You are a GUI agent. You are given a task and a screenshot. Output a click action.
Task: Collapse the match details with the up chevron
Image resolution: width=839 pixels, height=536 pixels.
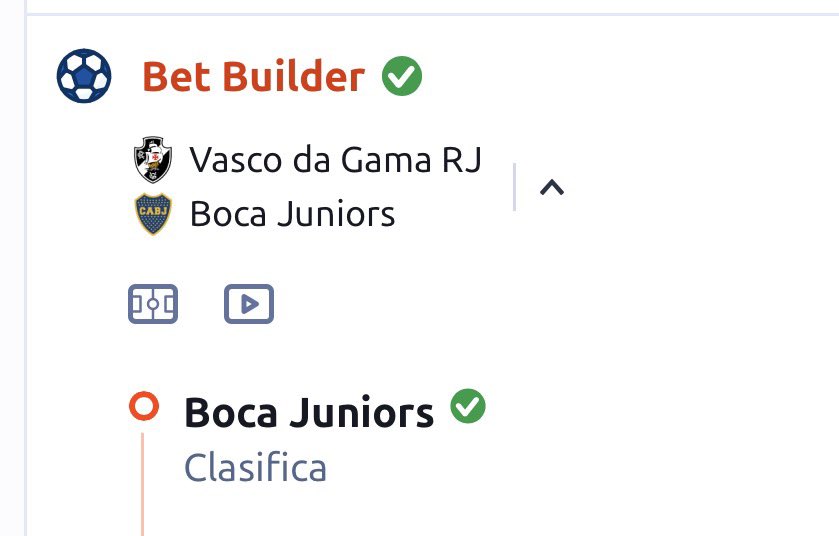tap(552, 187)
